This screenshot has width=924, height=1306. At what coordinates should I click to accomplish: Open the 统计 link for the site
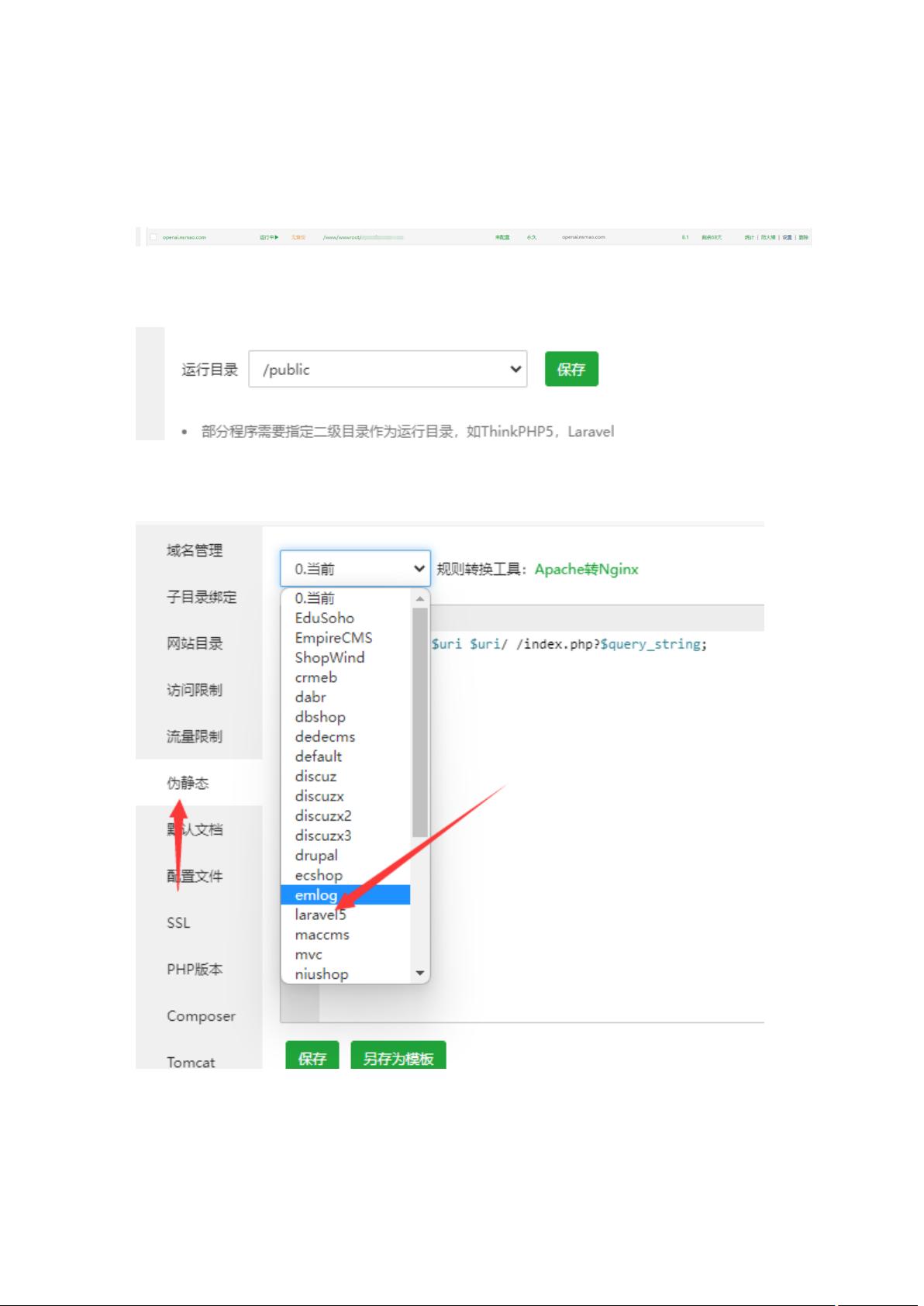tap(749, 237)
